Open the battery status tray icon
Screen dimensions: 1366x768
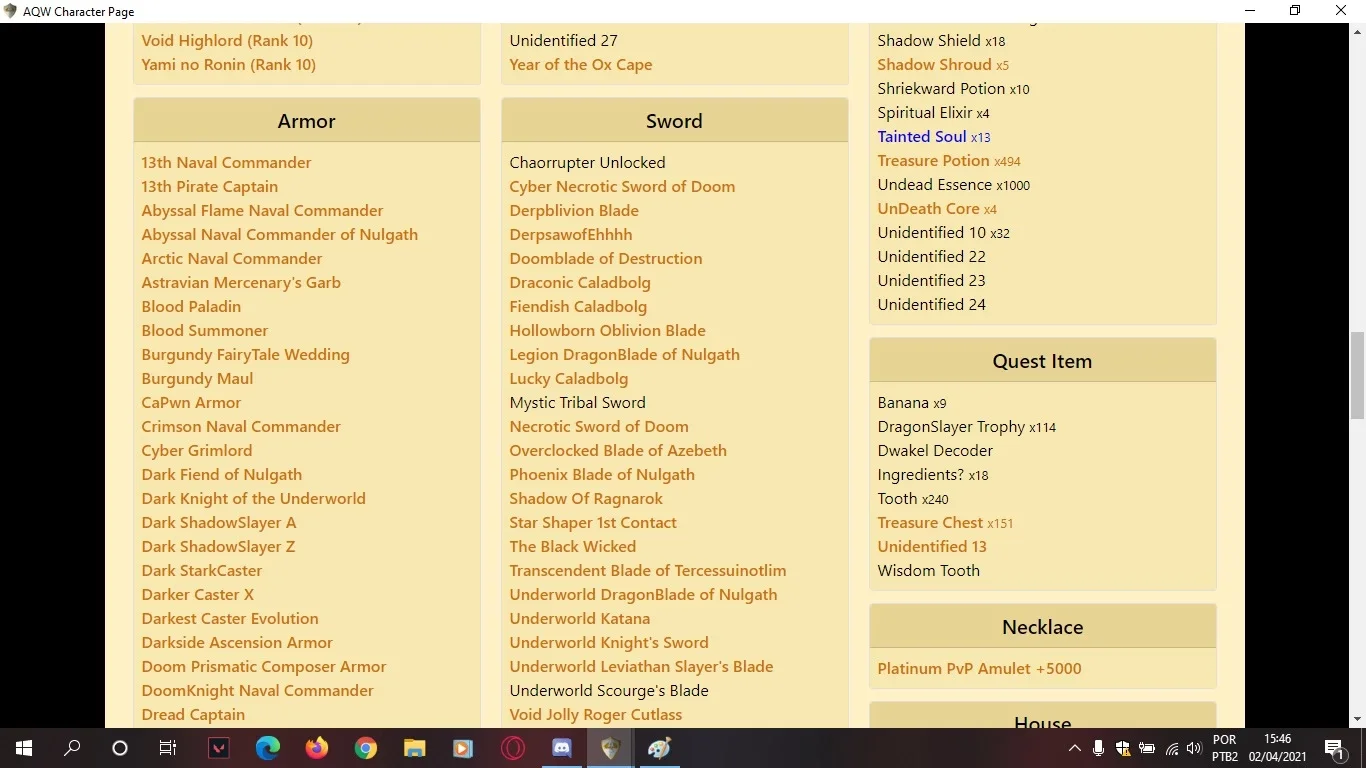[1147, 748]
